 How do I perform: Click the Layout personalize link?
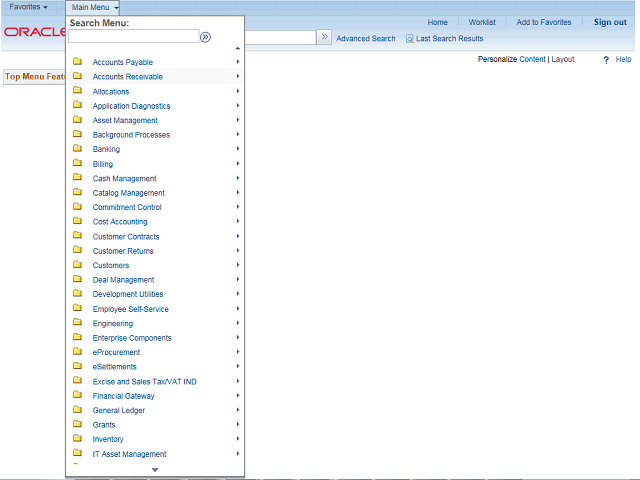(563, 59)
